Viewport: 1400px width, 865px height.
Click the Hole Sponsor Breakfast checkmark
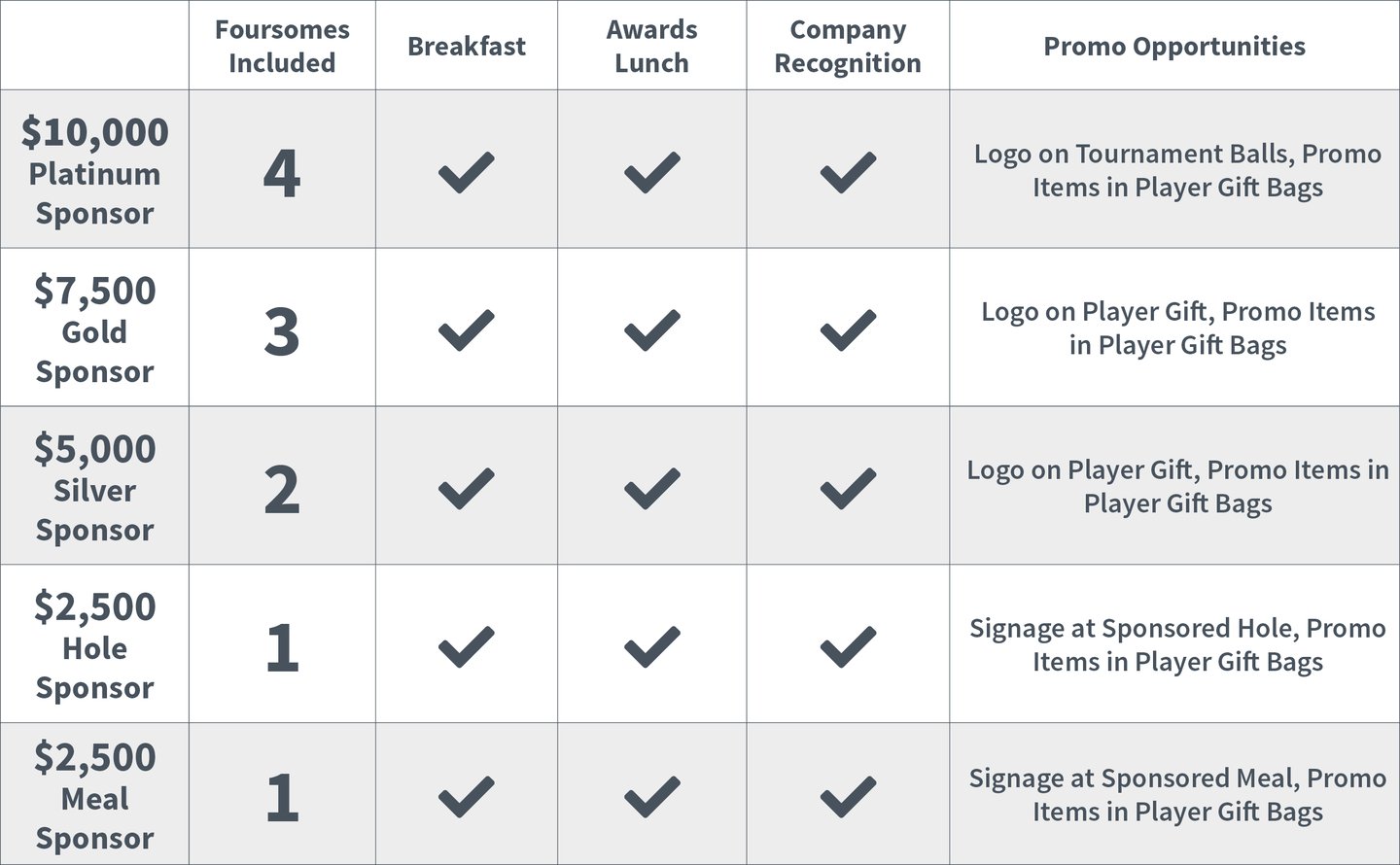(467, 647)
